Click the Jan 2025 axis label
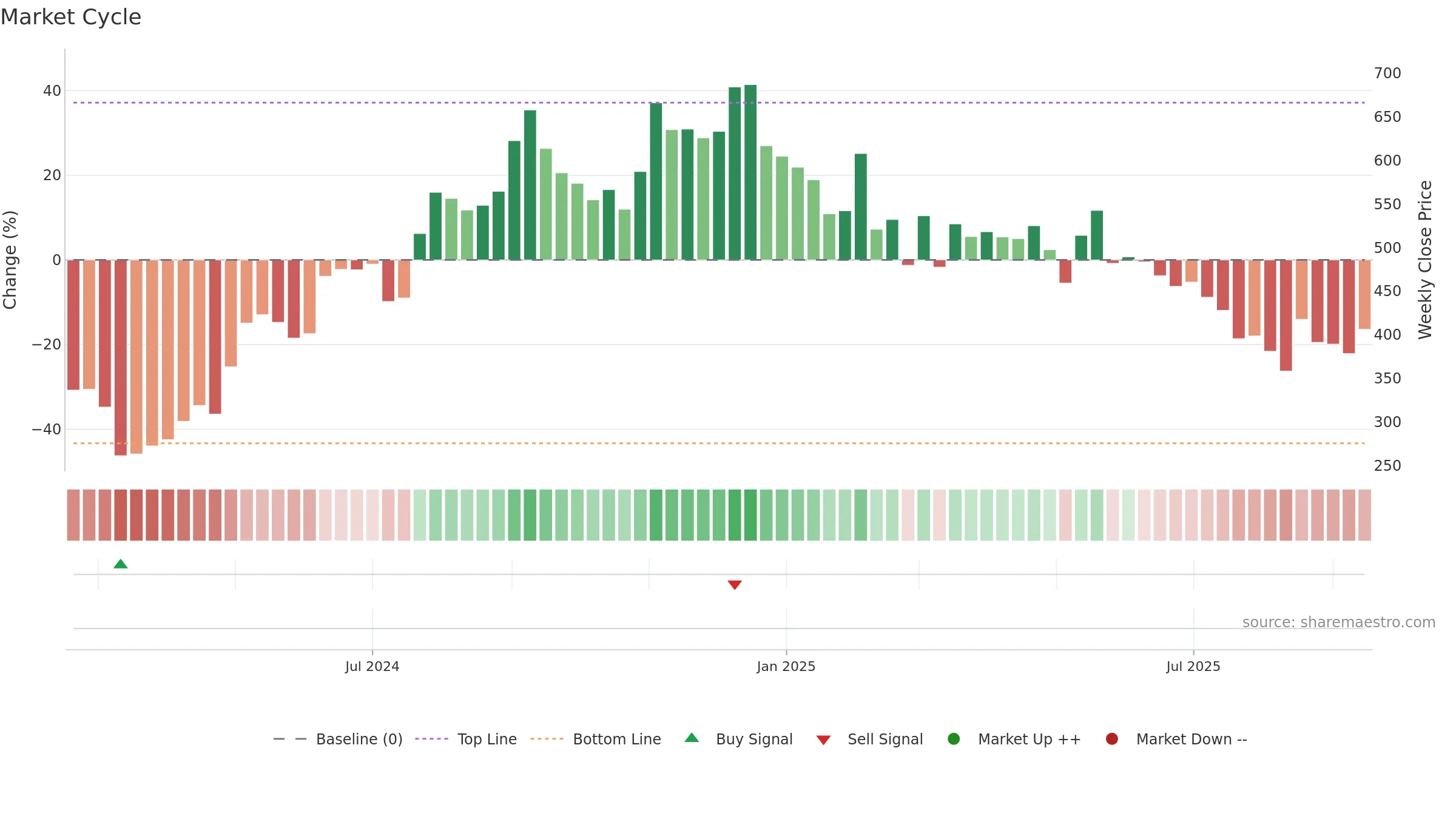Viewport: 1456px width, 819px height. 786,666
